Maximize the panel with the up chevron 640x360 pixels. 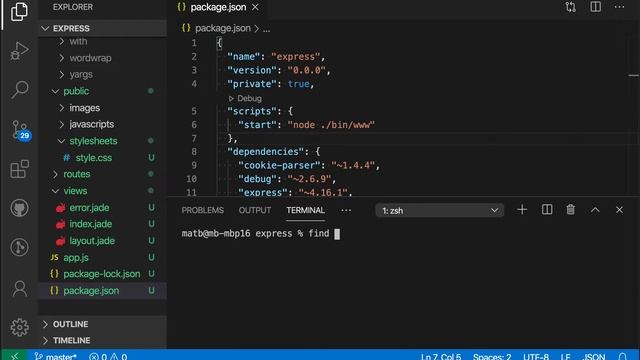[x=595, y=210]
